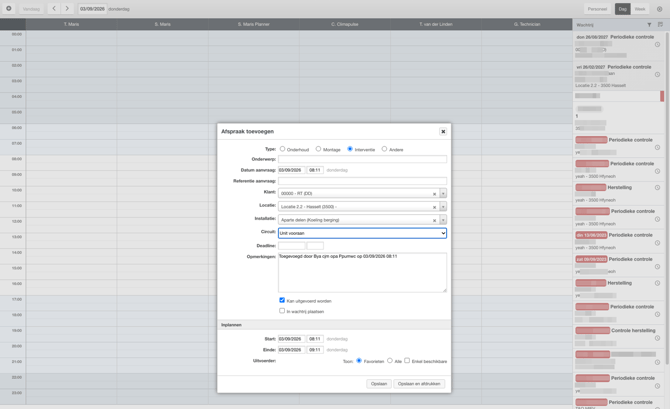
Task: Open the Circuit dropdown showing Unit vooraan
Action: [x=362, y=233]
